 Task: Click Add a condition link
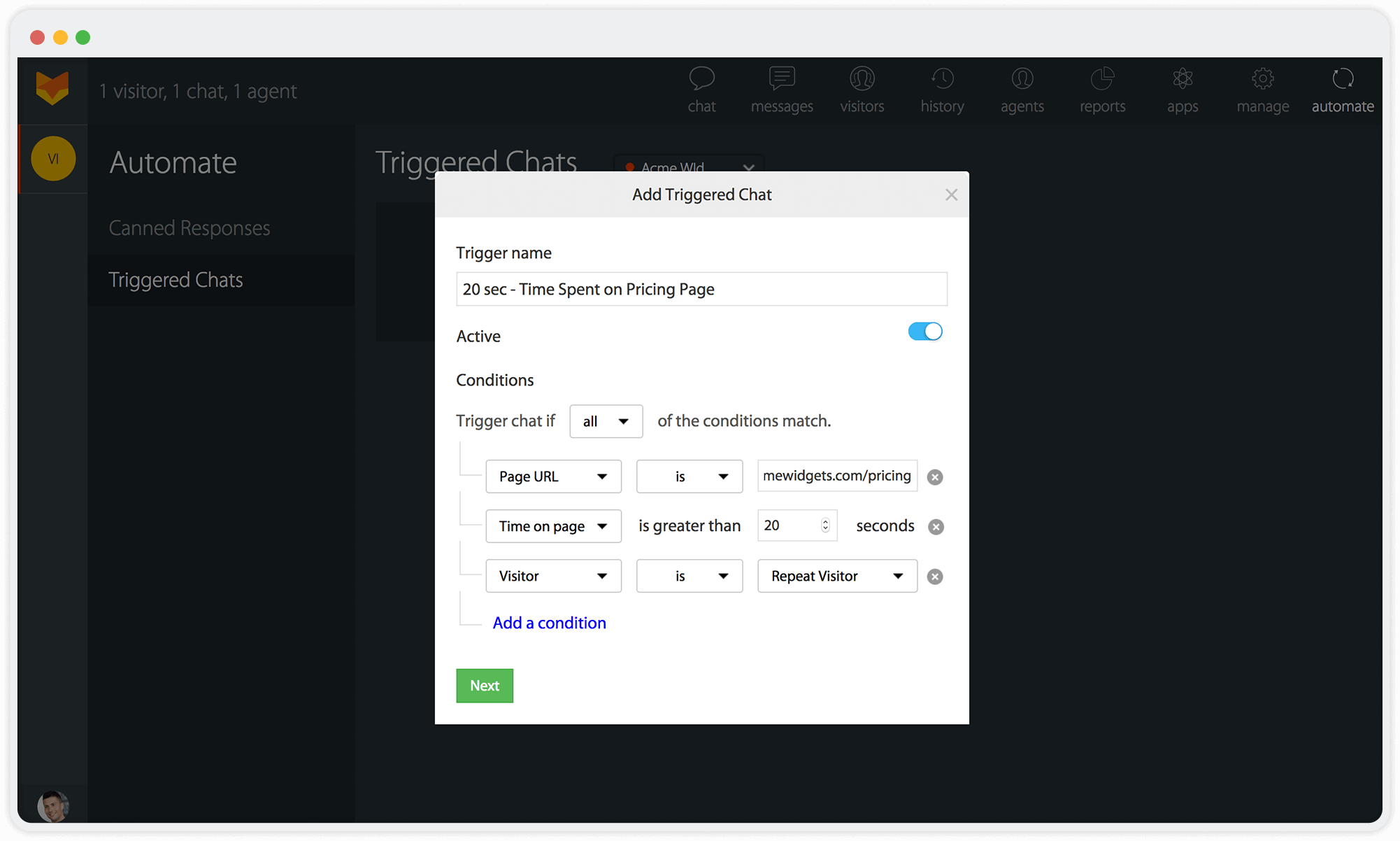coord(549,623)
